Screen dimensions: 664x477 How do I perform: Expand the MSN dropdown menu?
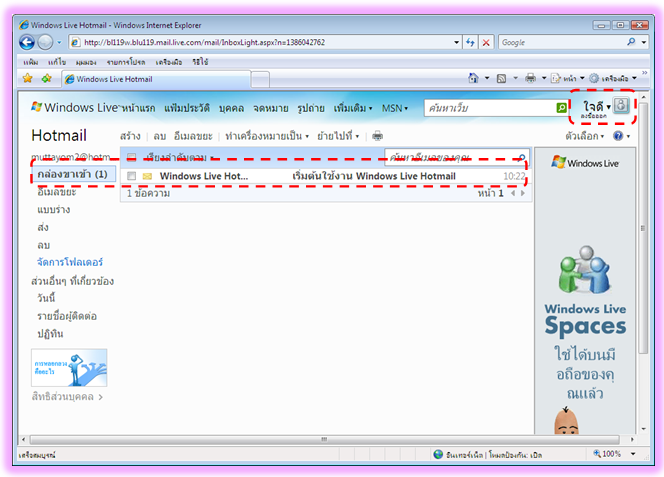[x=395, y=108]
